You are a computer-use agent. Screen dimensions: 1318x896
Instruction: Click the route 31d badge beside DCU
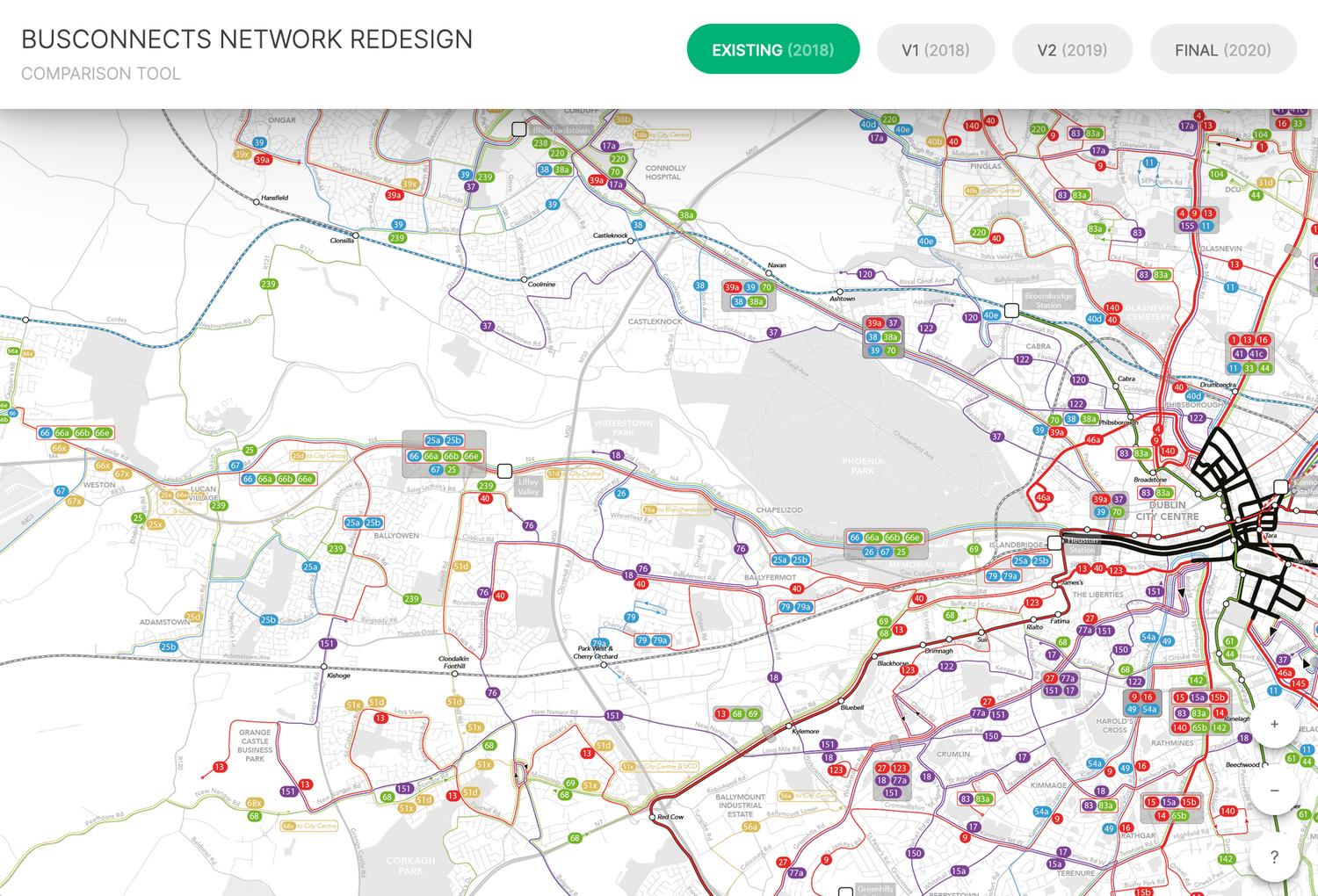[1265, 183]
